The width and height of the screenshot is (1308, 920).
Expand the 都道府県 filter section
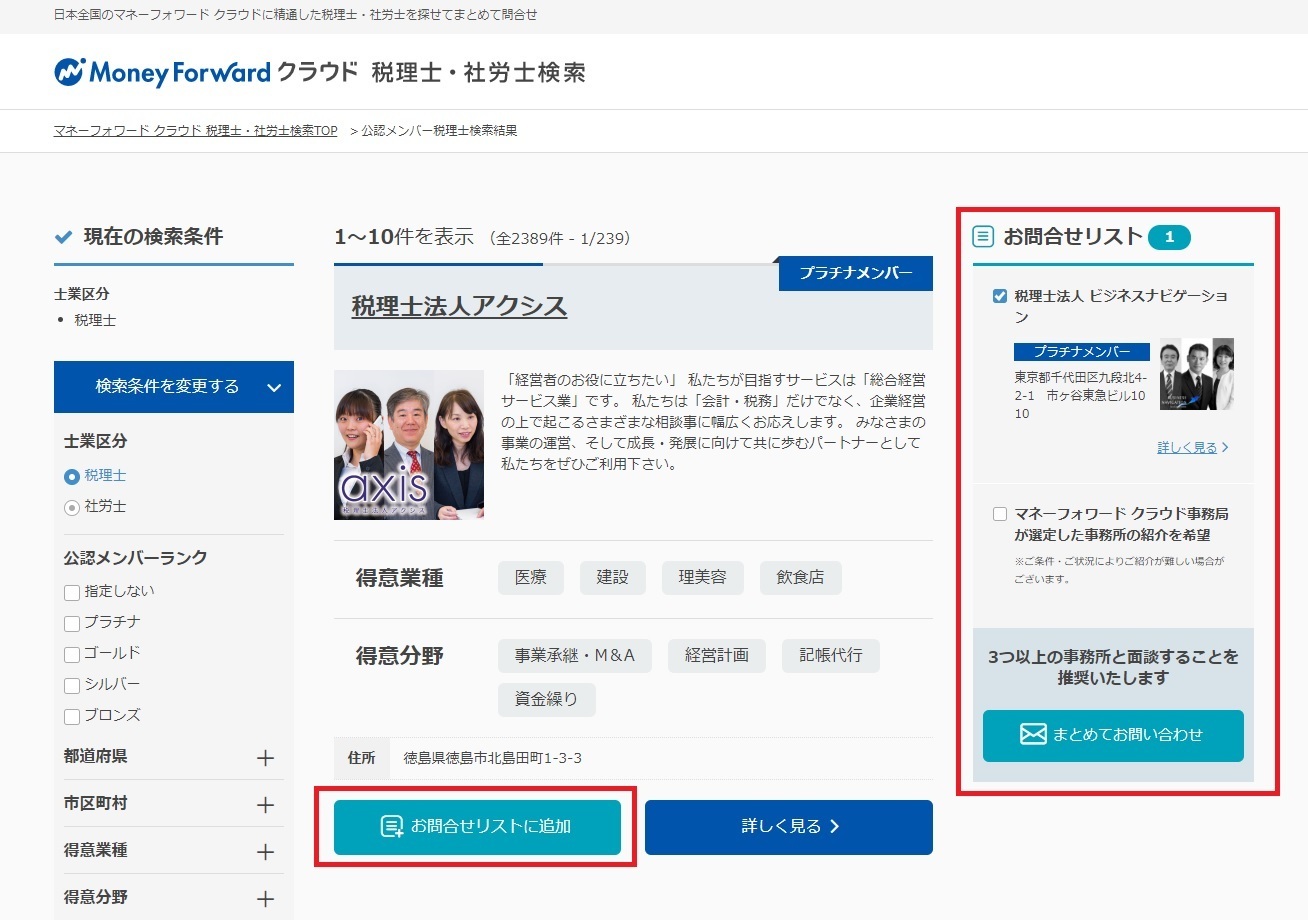coord(265,758)
